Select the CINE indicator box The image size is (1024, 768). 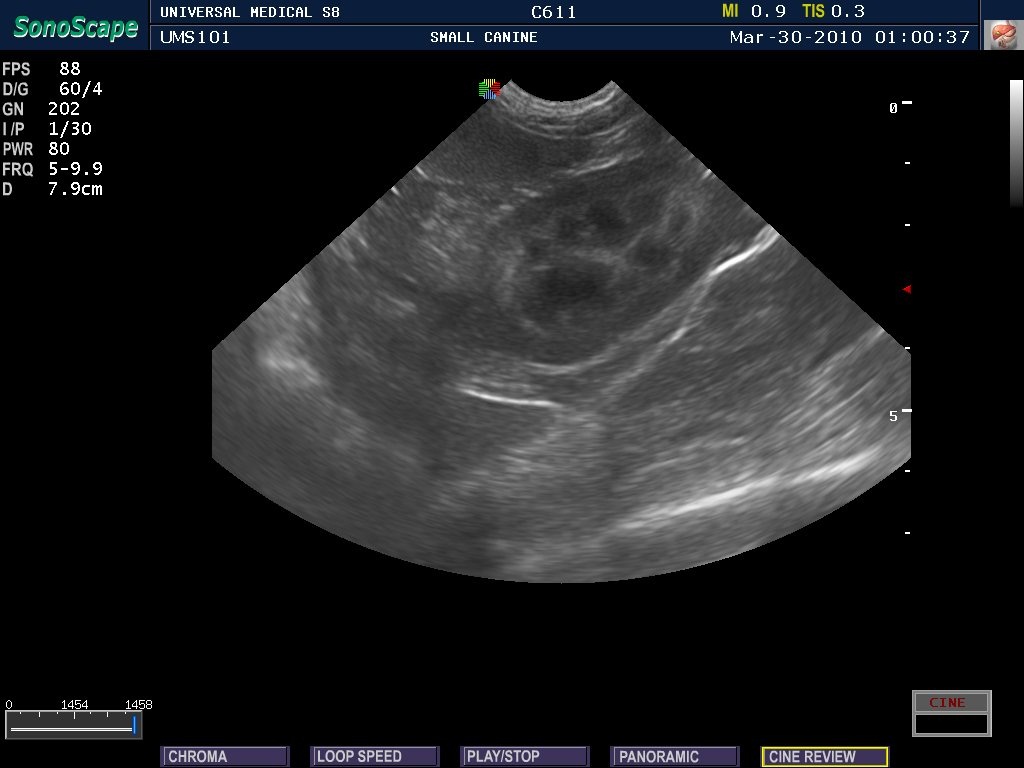(951, 702)
